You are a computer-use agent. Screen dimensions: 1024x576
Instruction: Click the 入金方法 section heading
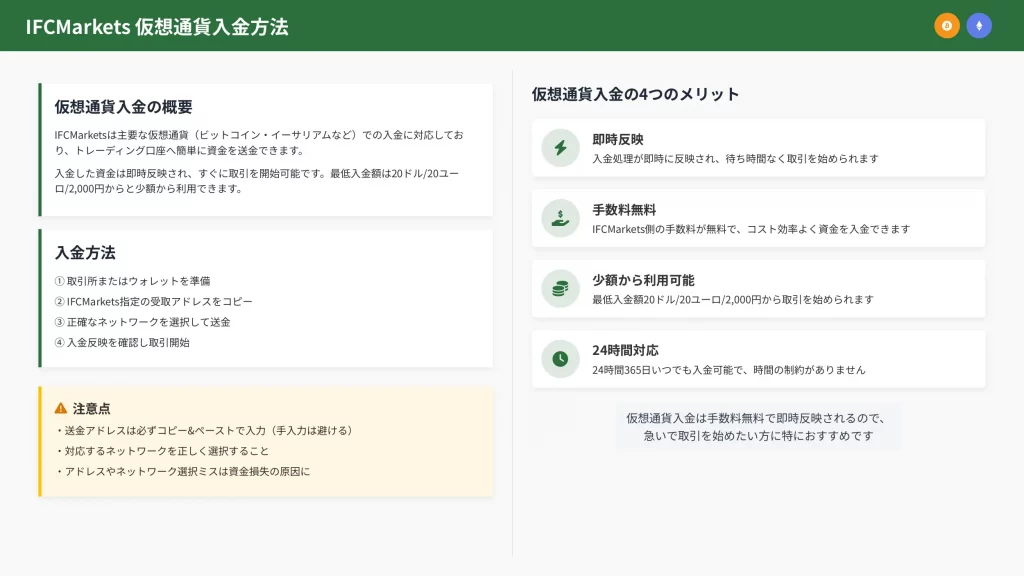tap(85, 253)
